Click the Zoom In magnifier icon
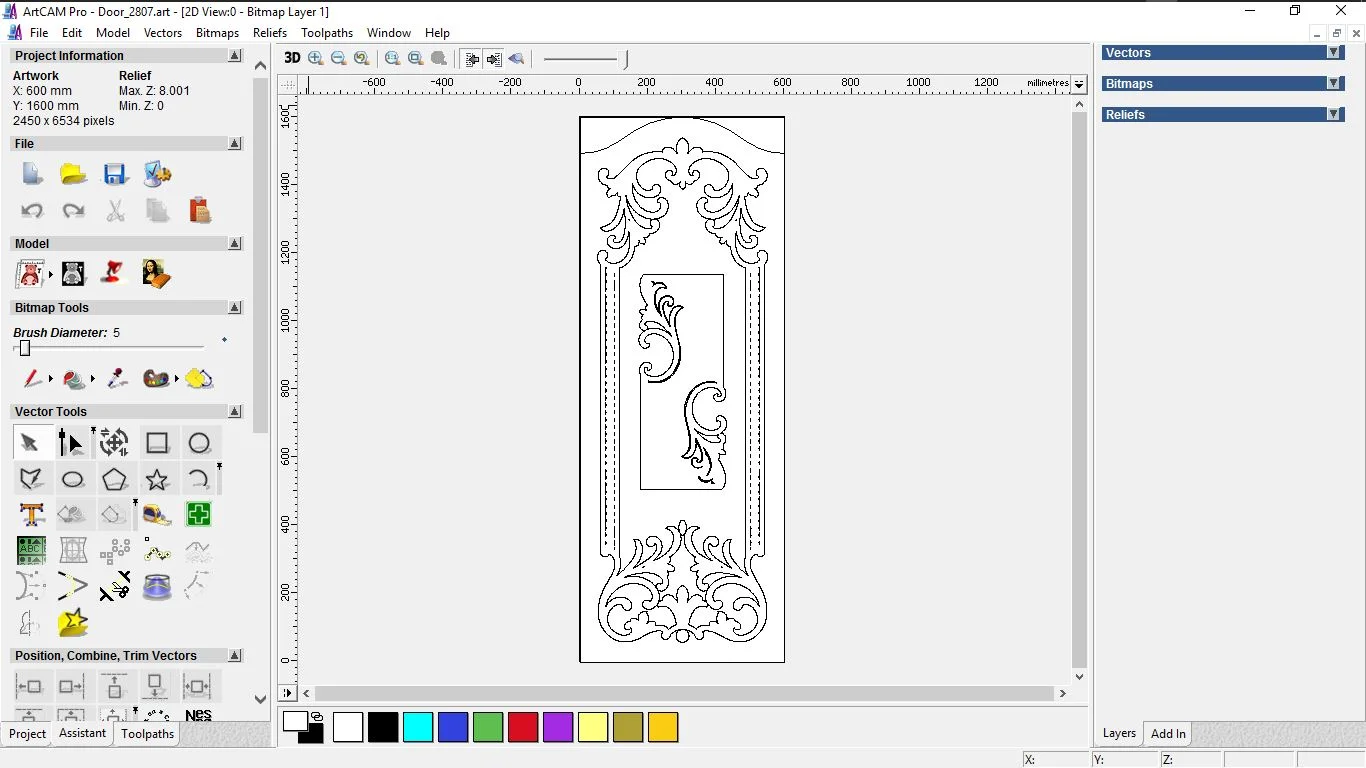Screen dimensions: 1366x768 (x=316, y=59)
